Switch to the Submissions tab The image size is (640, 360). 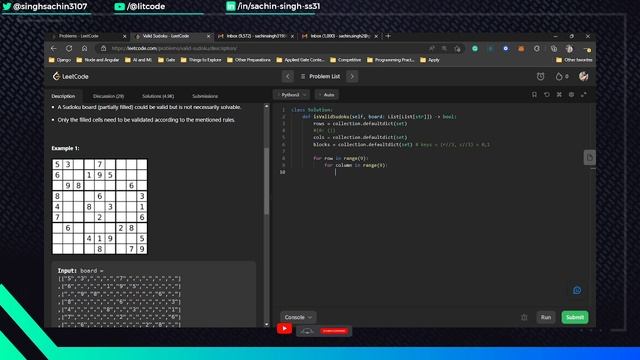click(x=205, y=96)
